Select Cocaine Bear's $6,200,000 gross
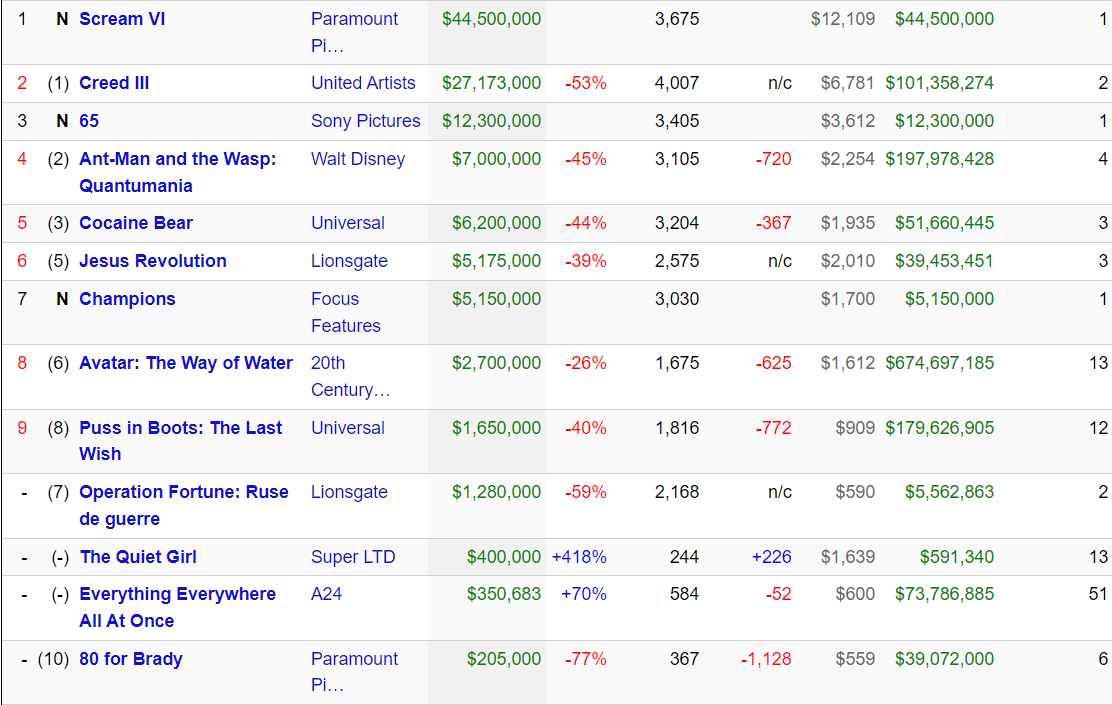 496,223
